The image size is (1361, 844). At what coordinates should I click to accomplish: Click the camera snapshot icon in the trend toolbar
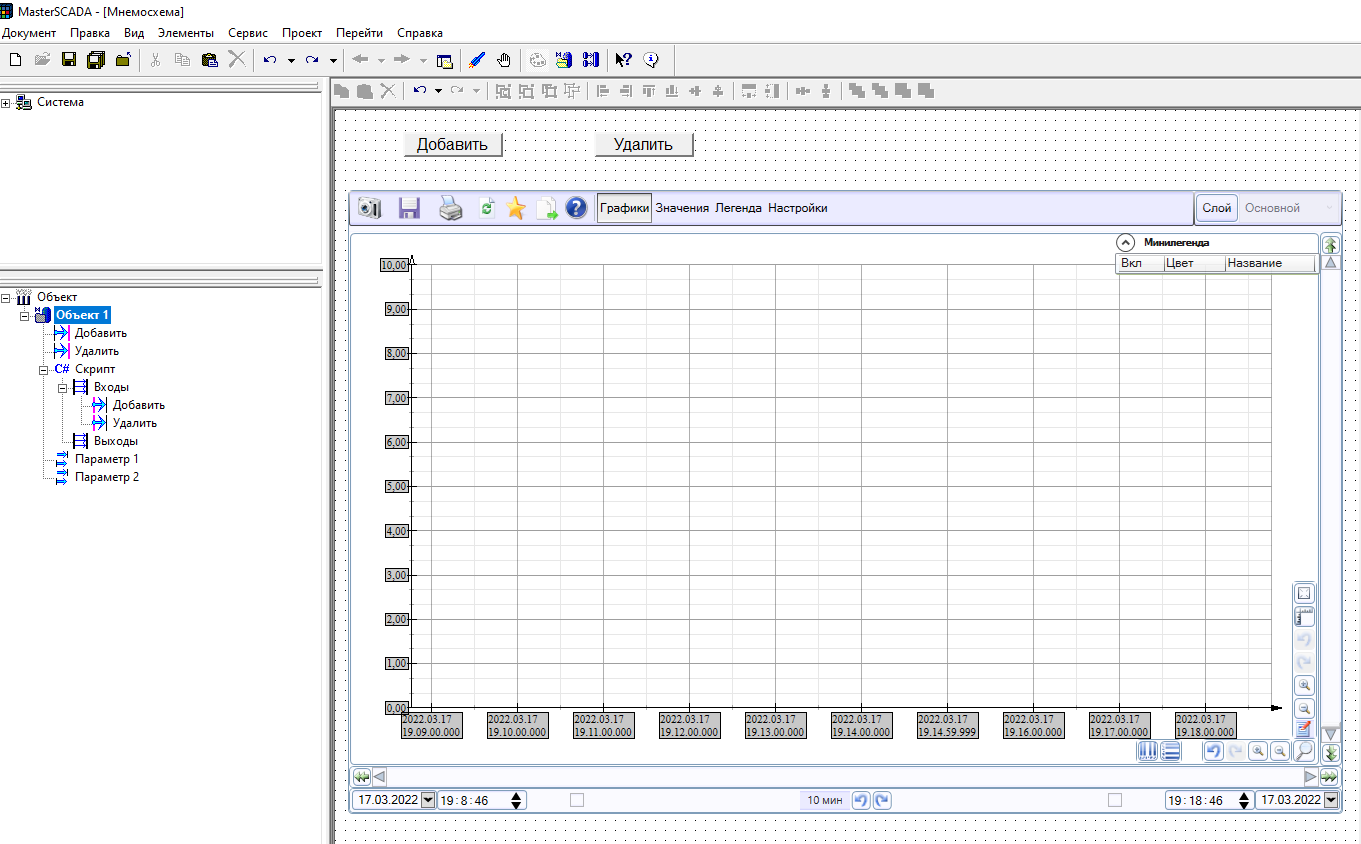370,208
